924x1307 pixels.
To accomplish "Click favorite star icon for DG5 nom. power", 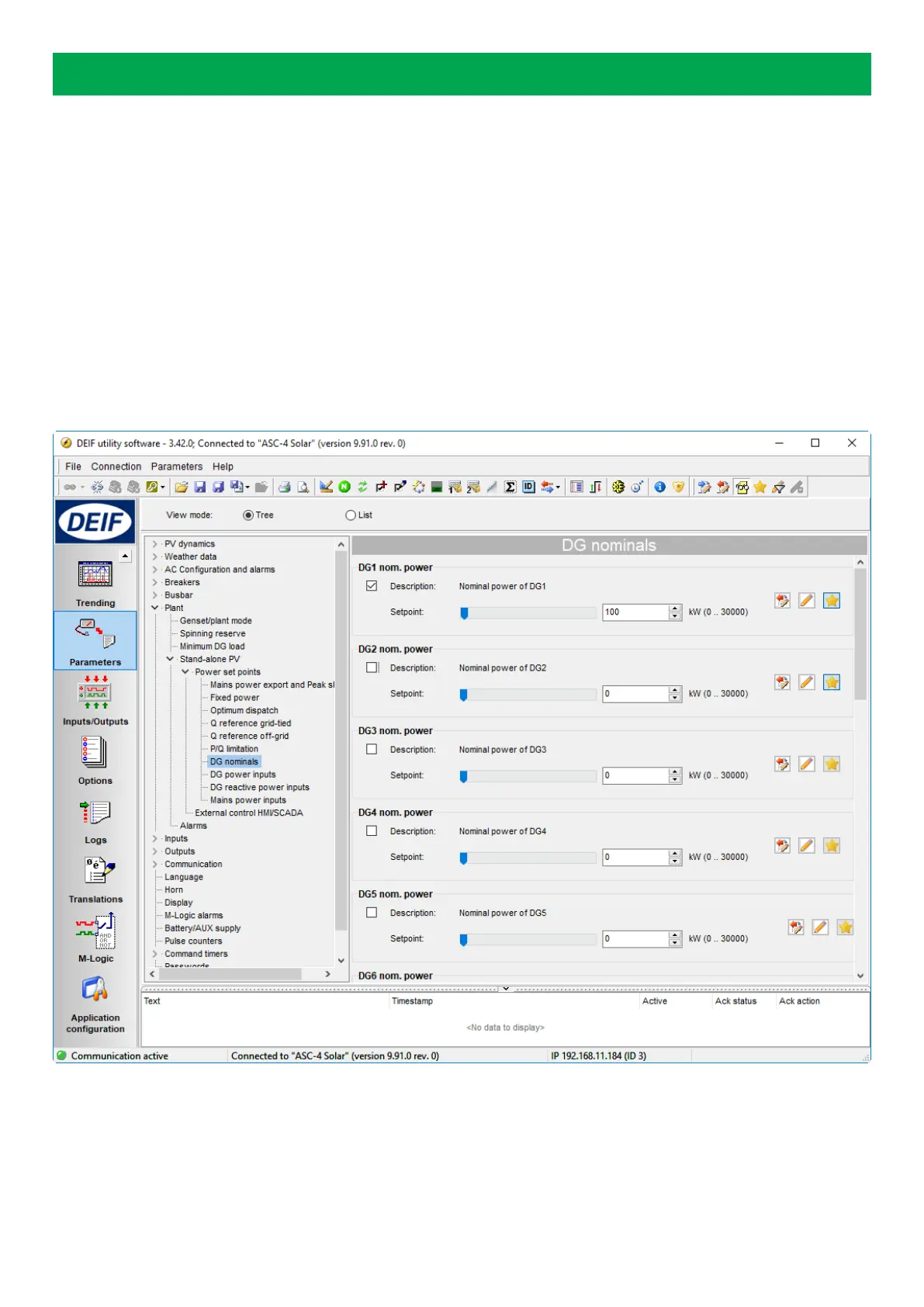I will 845,927.
